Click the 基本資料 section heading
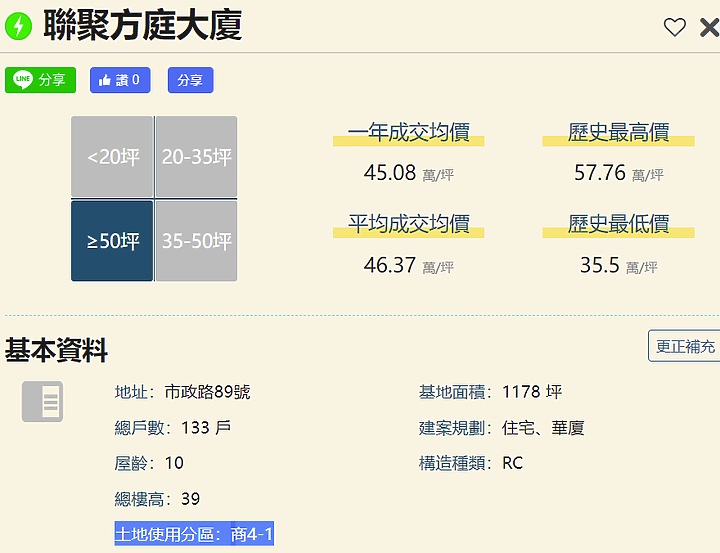This screenshot has height=553, width=720. (56, 350)
